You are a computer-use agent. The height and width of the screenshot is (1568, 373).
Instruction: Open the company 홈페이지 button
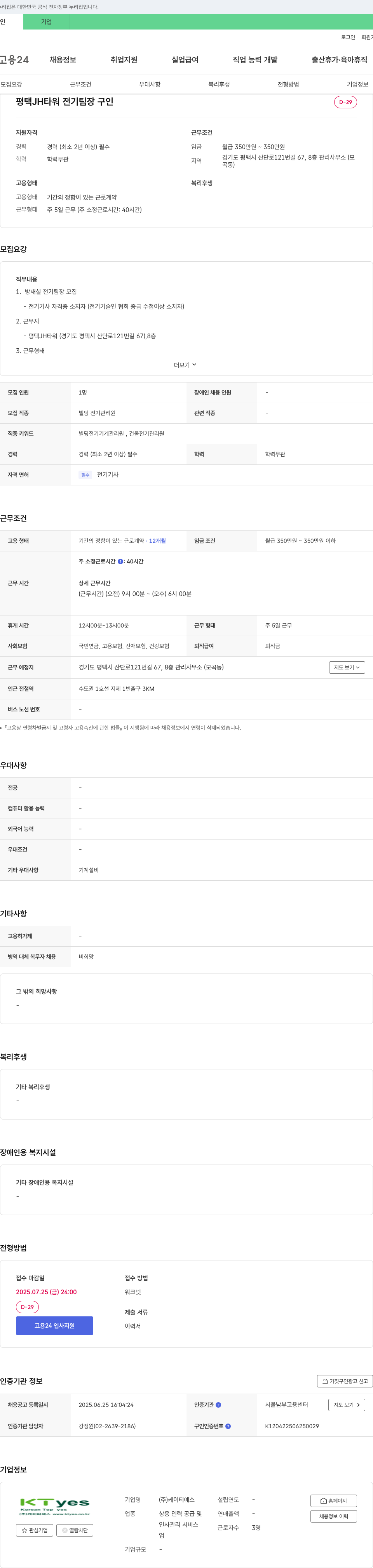click(x=333, y=1501)
